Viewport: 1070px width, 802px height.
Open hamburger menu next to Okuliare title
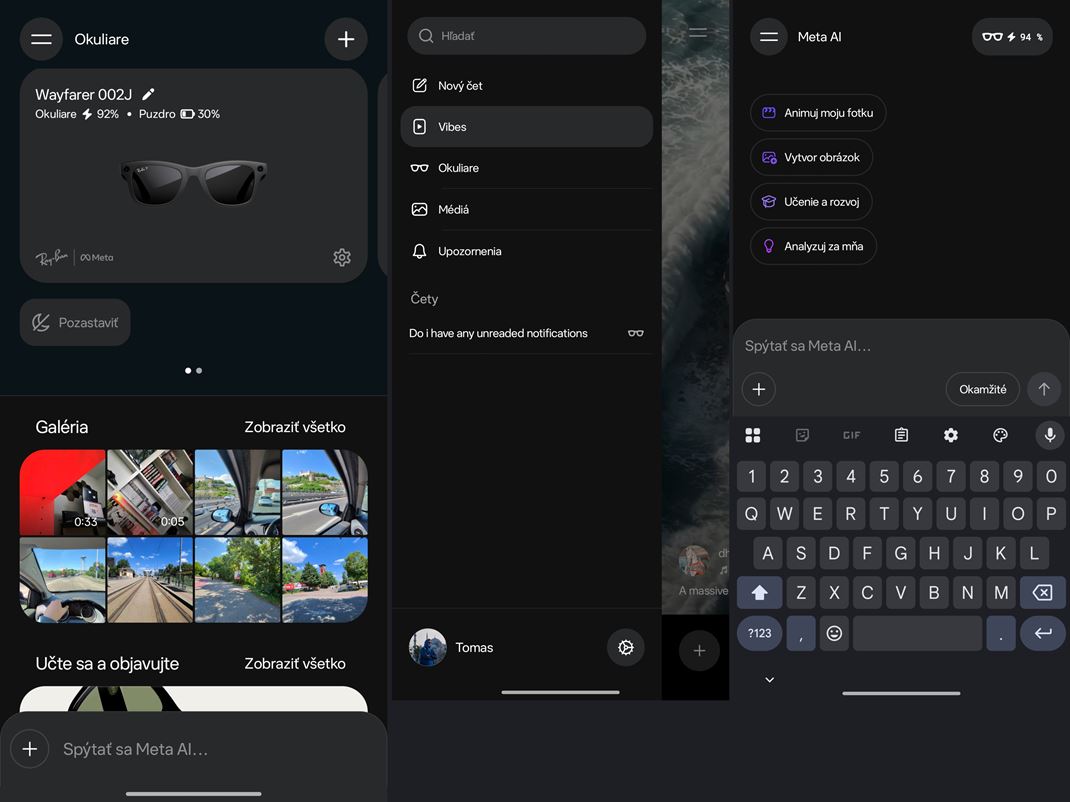(41, 39)
